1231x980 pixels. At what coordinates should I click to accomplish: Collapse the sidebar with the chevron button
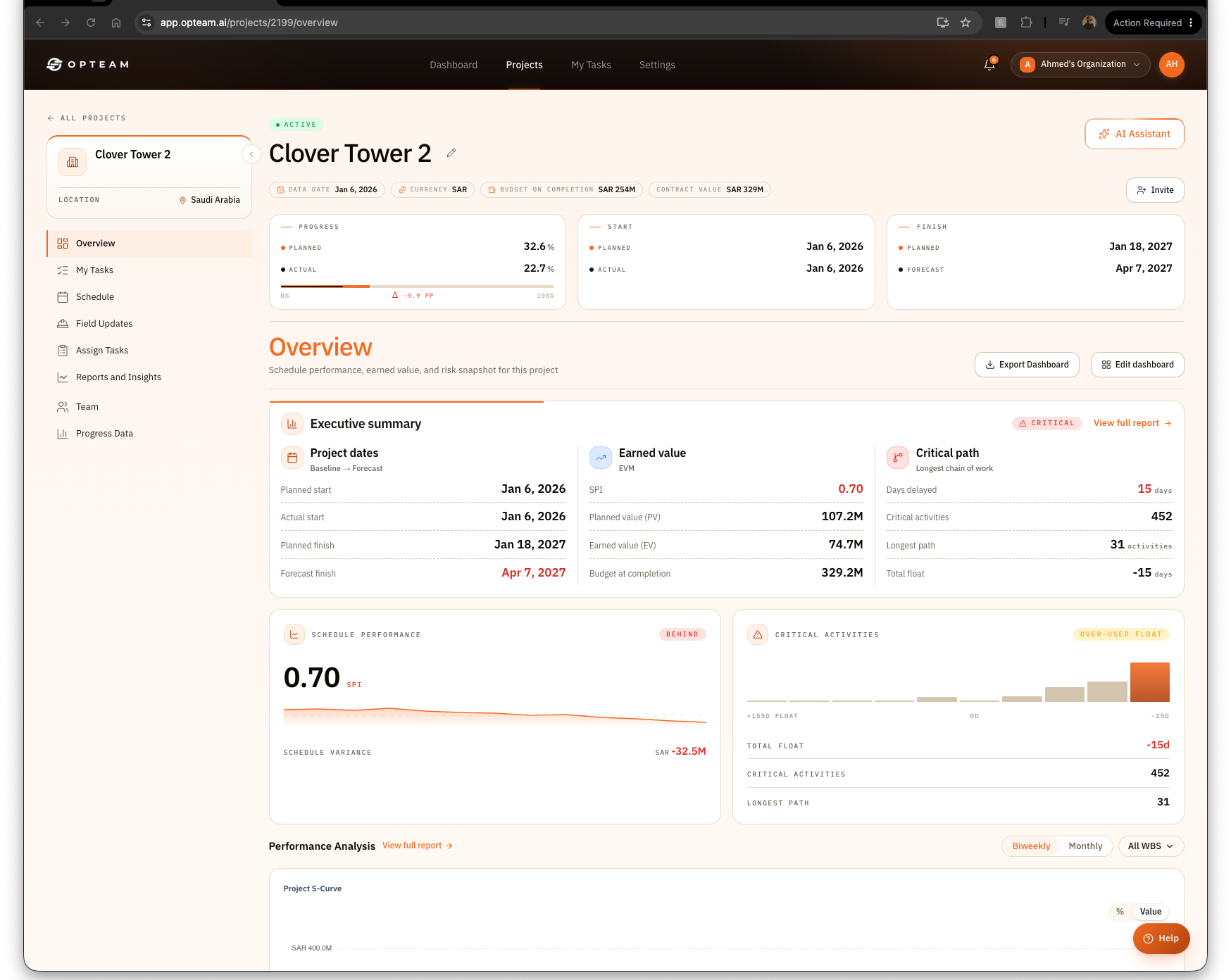pos(251,154)
